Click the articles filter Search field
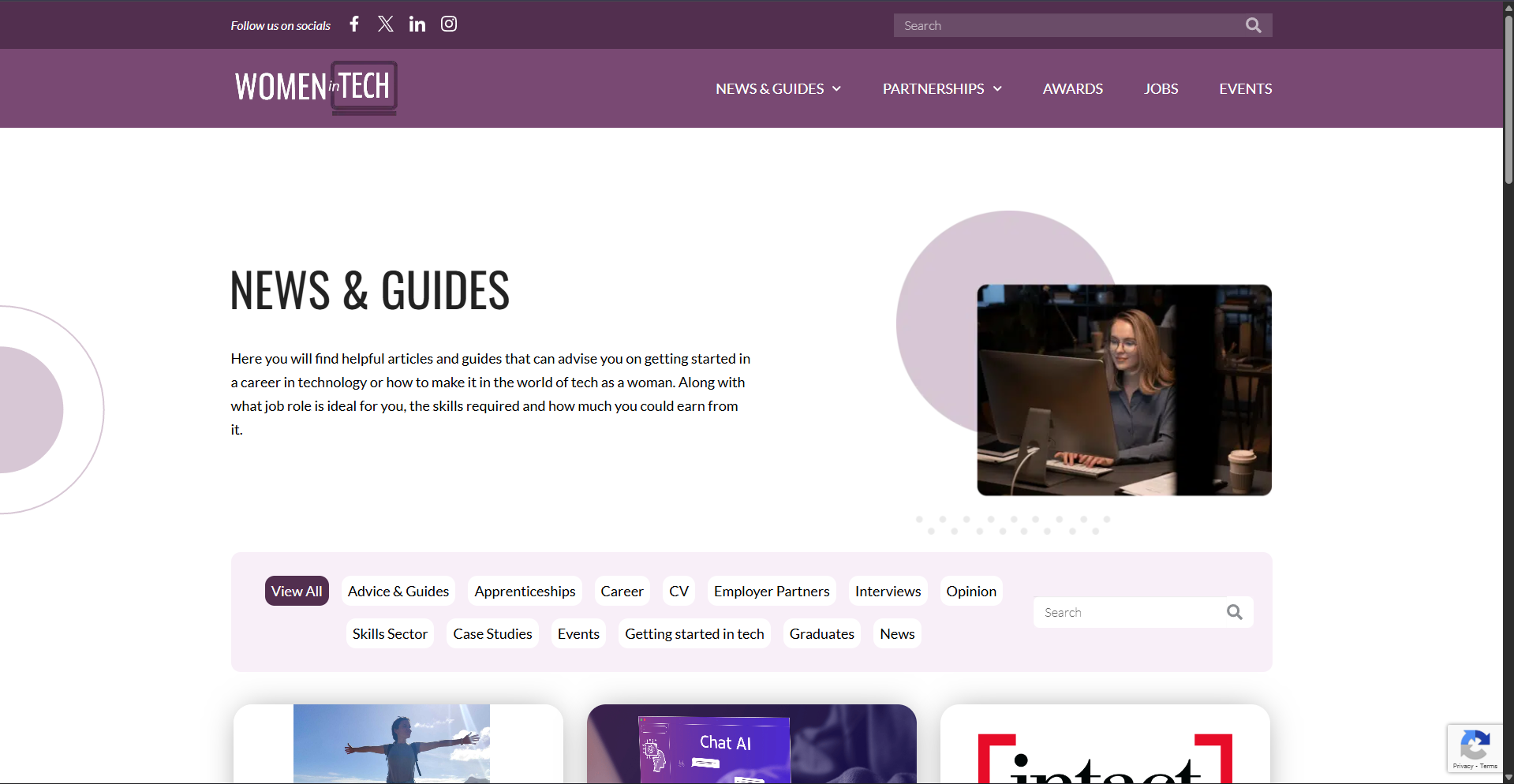The height and width of the screenshot is (784, 1514). pos(1128,613)
